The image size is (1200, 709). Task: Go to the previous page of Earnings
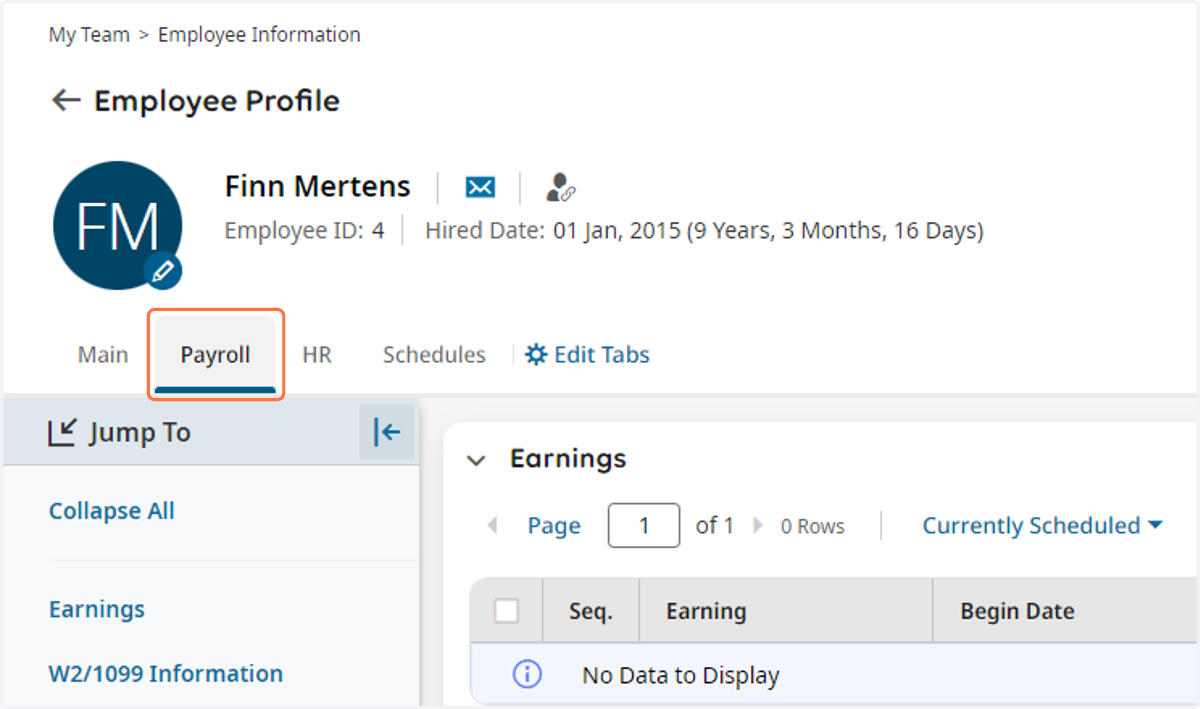[x=492, y=525]
